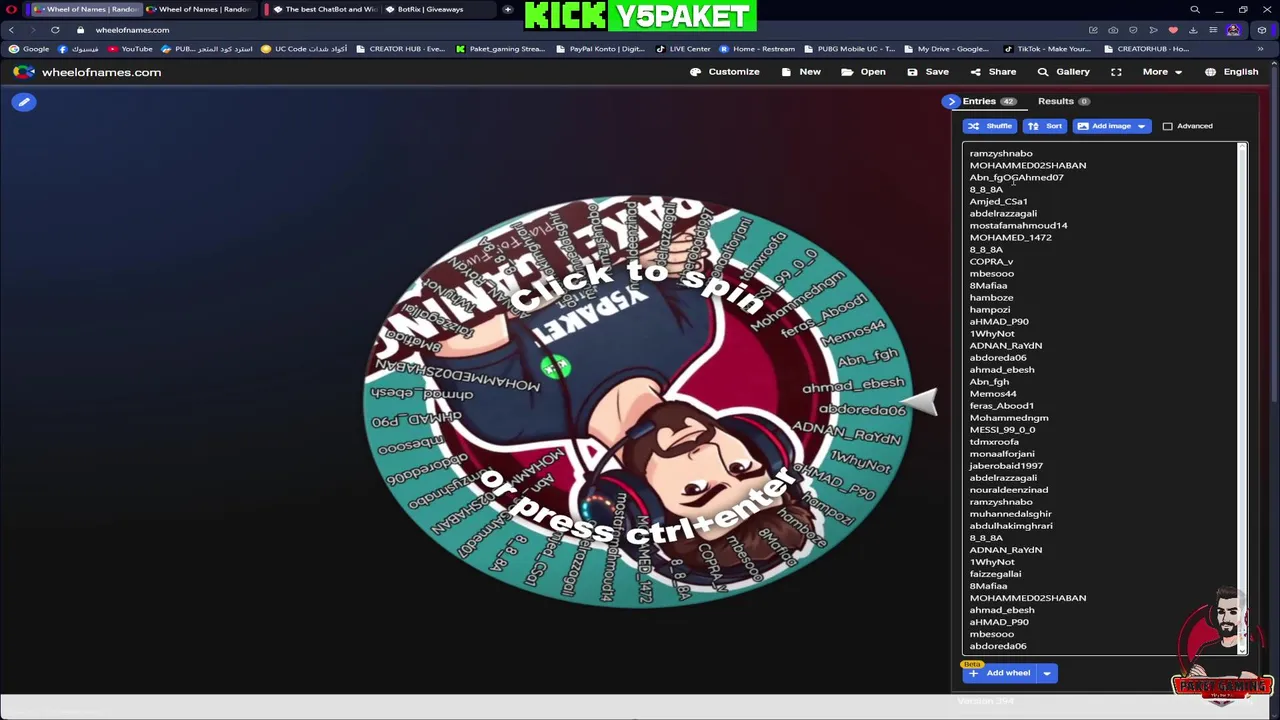Save the current wheel

click(928, 72)
